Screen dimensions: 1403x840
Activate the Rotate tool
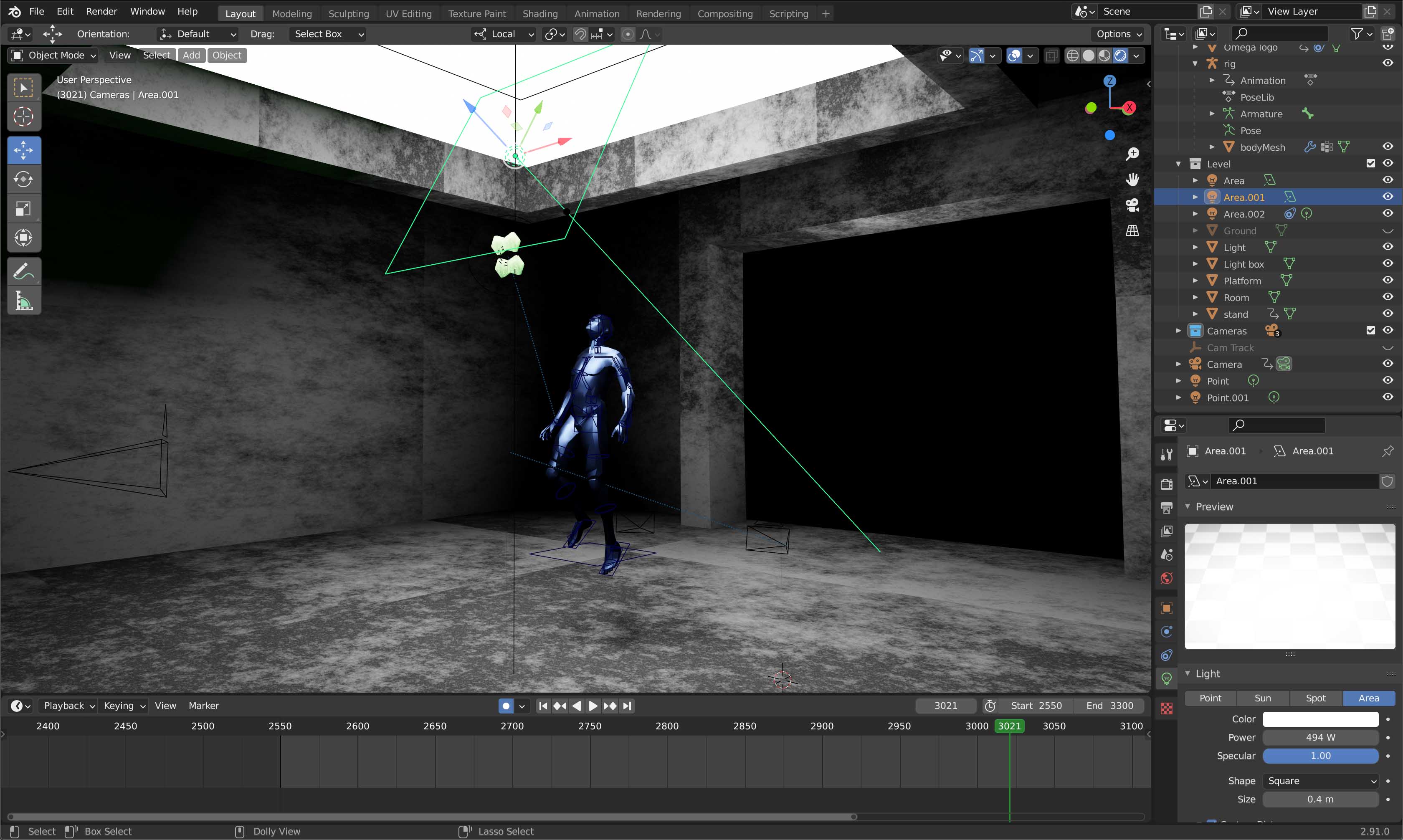pos(23,180)
